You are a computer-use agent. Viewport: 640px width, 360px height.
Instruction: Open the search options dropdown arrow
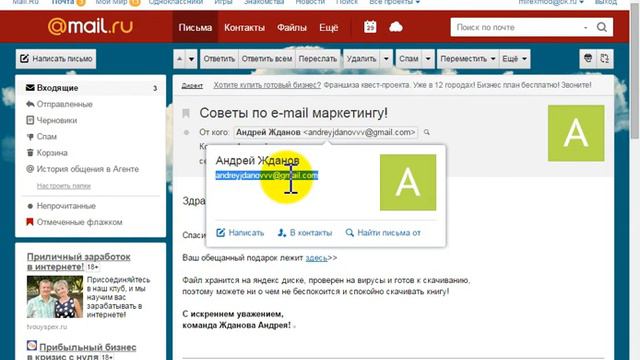click(585, 28)
